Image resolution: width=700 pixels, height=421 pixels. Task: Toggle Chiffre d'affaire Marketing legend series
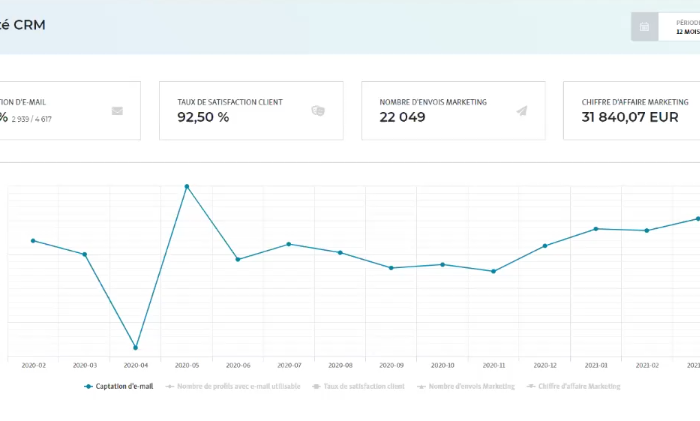click(574, 386)
